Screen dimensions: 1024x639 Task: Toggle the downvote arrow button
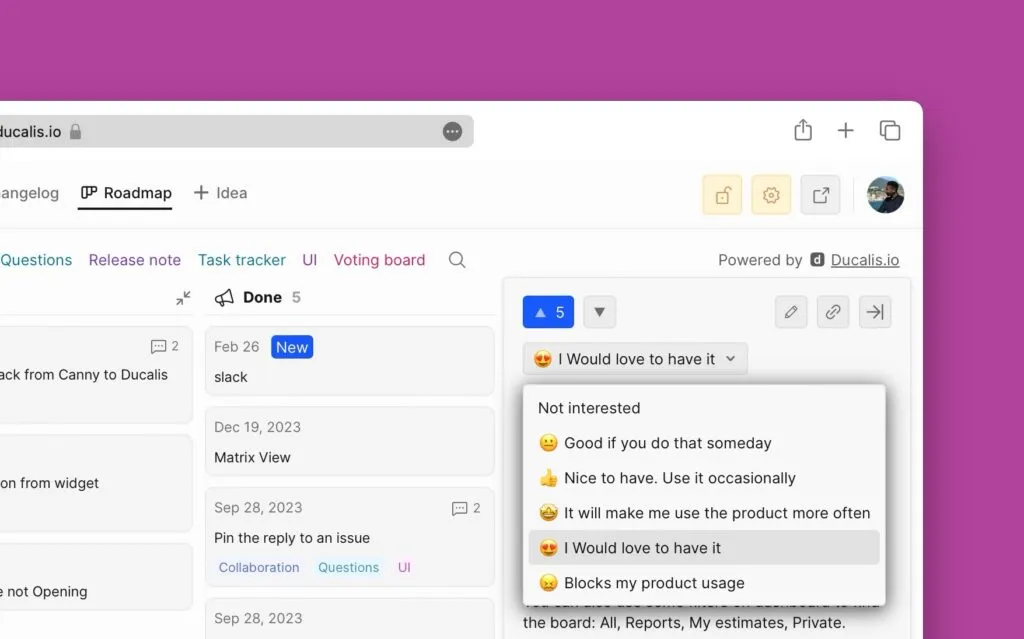[x=599, y=312]
